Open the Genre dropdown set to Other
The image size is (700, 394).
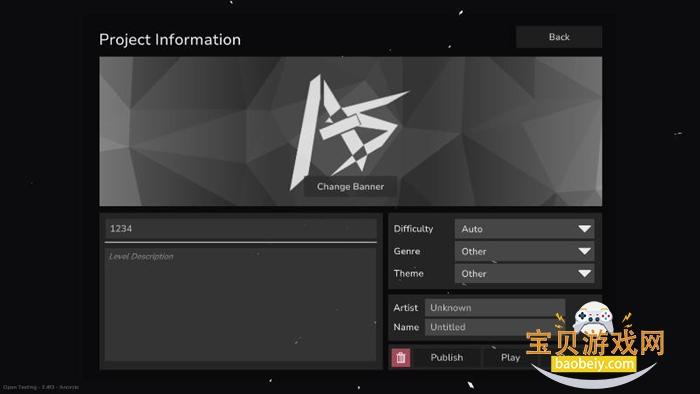524,251
